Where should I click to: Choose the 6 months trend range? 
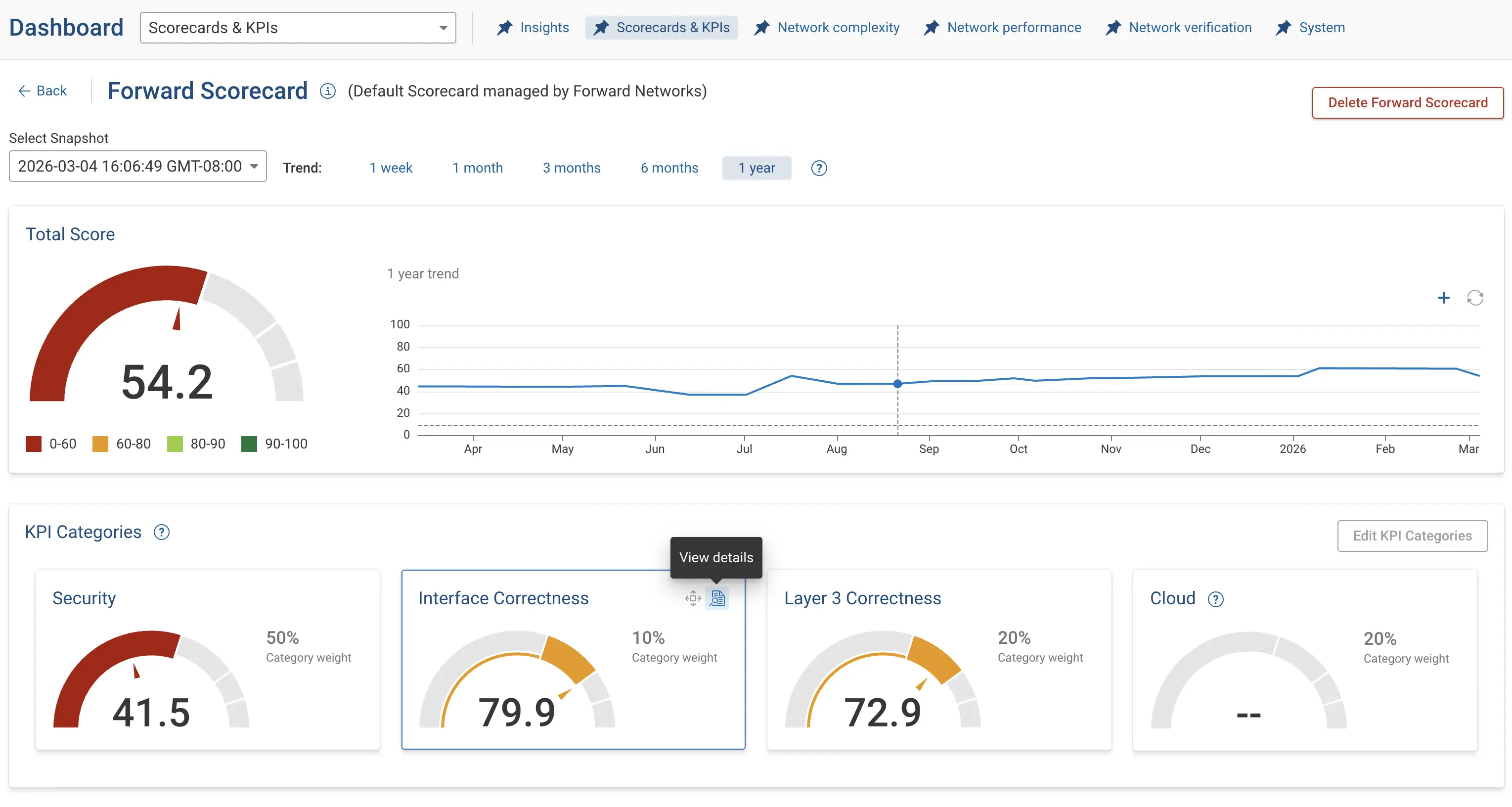[x=669, y=168]
